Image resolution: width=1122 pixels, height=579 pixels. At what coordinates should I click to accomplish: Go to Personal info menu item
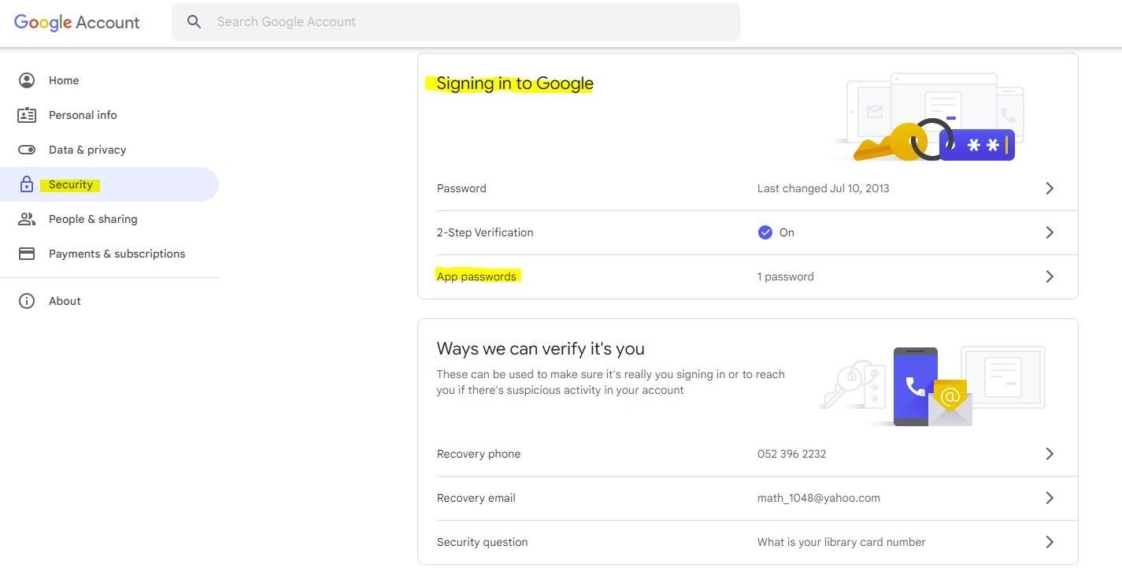83,115
